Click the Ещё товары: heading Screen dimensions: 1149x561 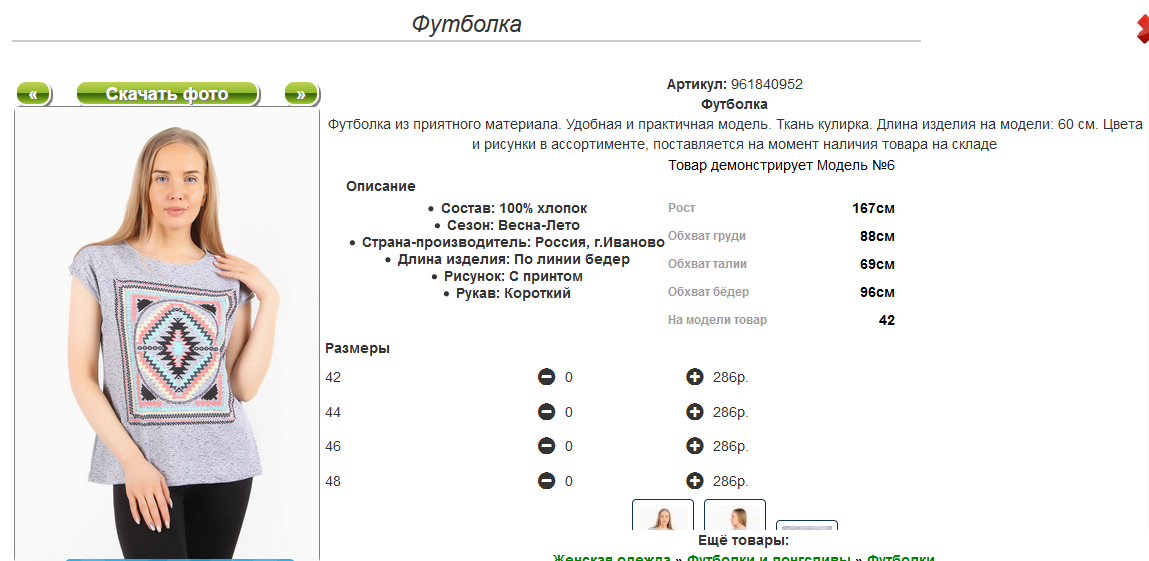pyautogui.click(x=744, y=541)
